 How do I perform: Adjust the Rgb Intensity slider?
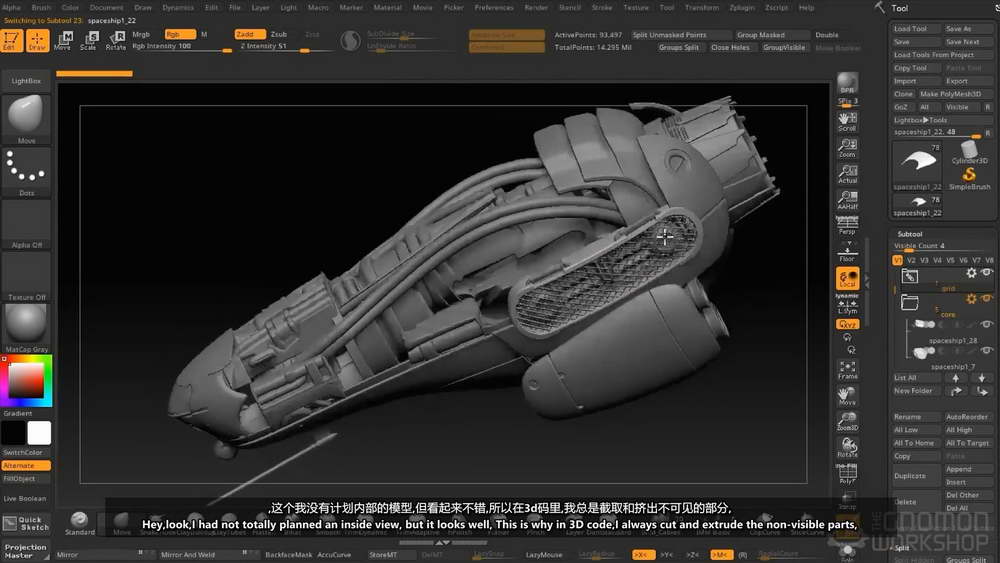(x=182, y=47)
